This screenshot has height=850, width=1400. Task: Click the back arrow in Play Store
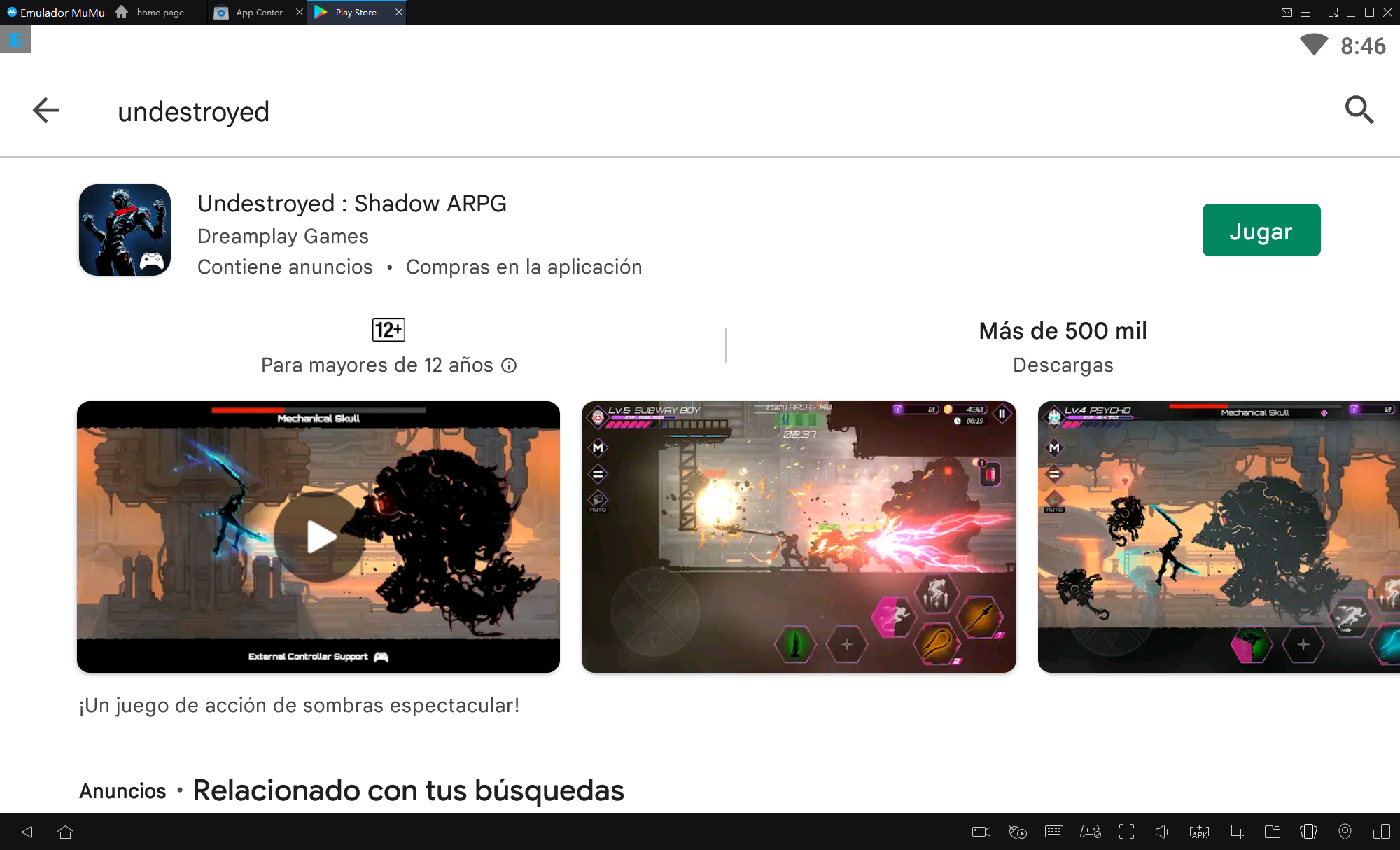pyautogui.click(x=46, y=110)
